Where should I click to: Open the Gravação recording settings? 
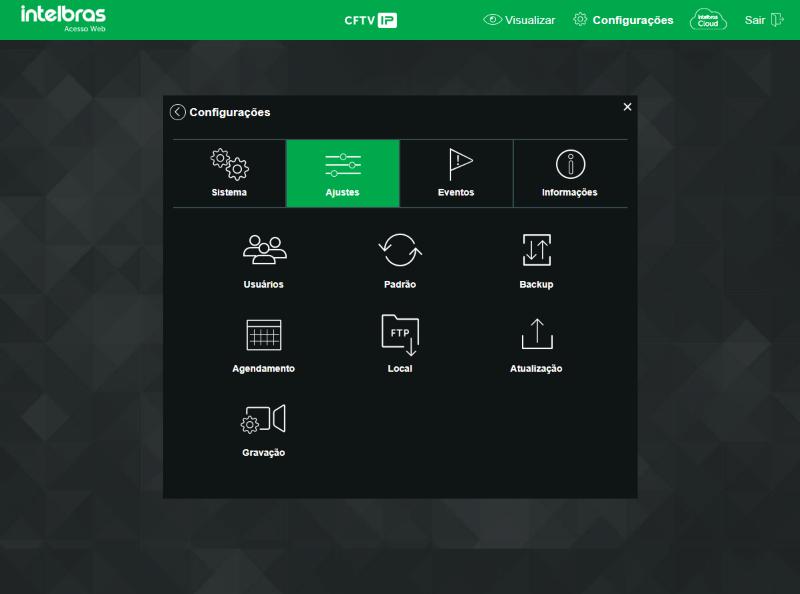coord(264,430)
